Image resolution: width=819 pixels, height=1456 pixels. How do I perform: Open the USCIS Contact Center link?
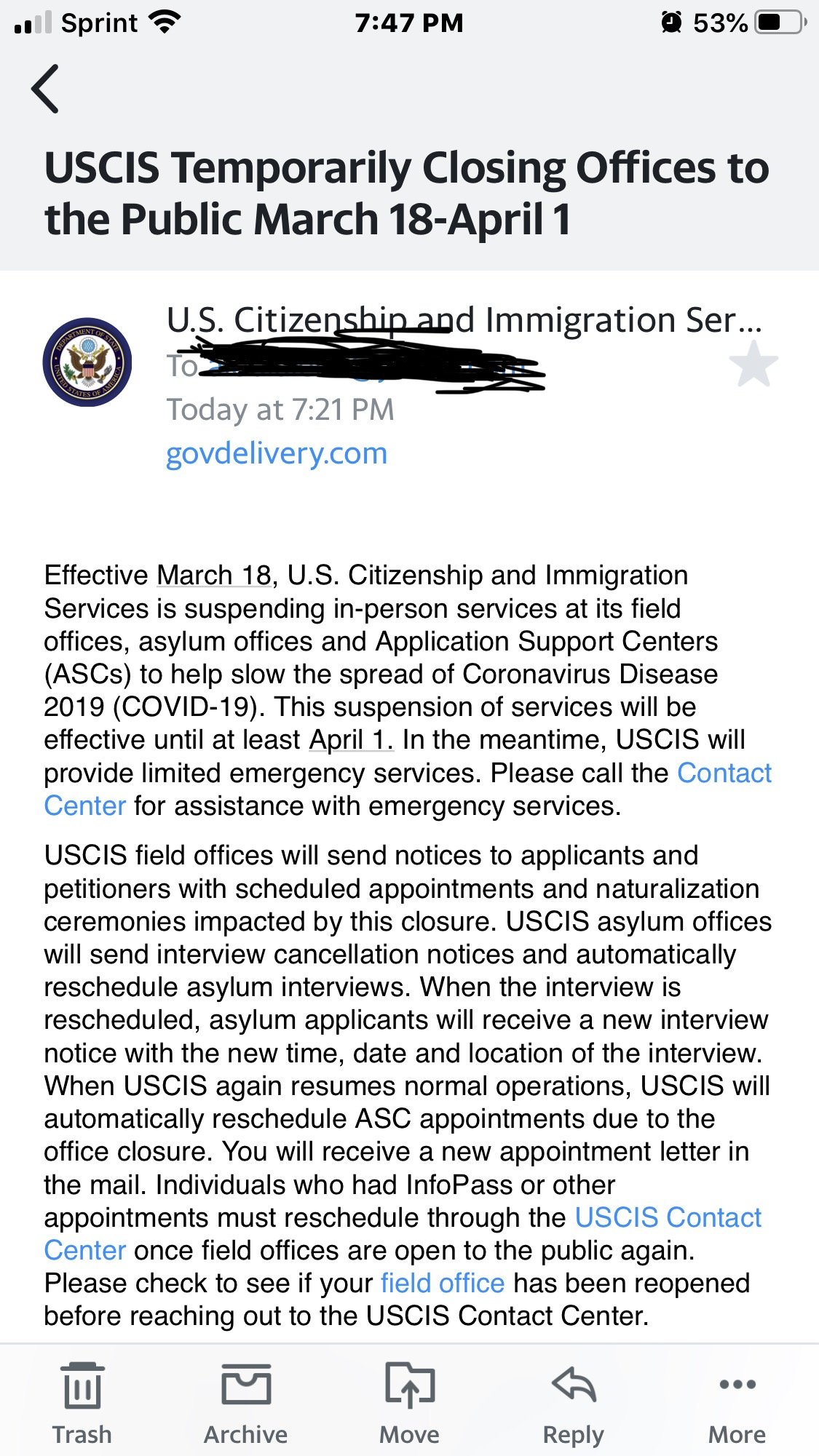pos(668,1217)
